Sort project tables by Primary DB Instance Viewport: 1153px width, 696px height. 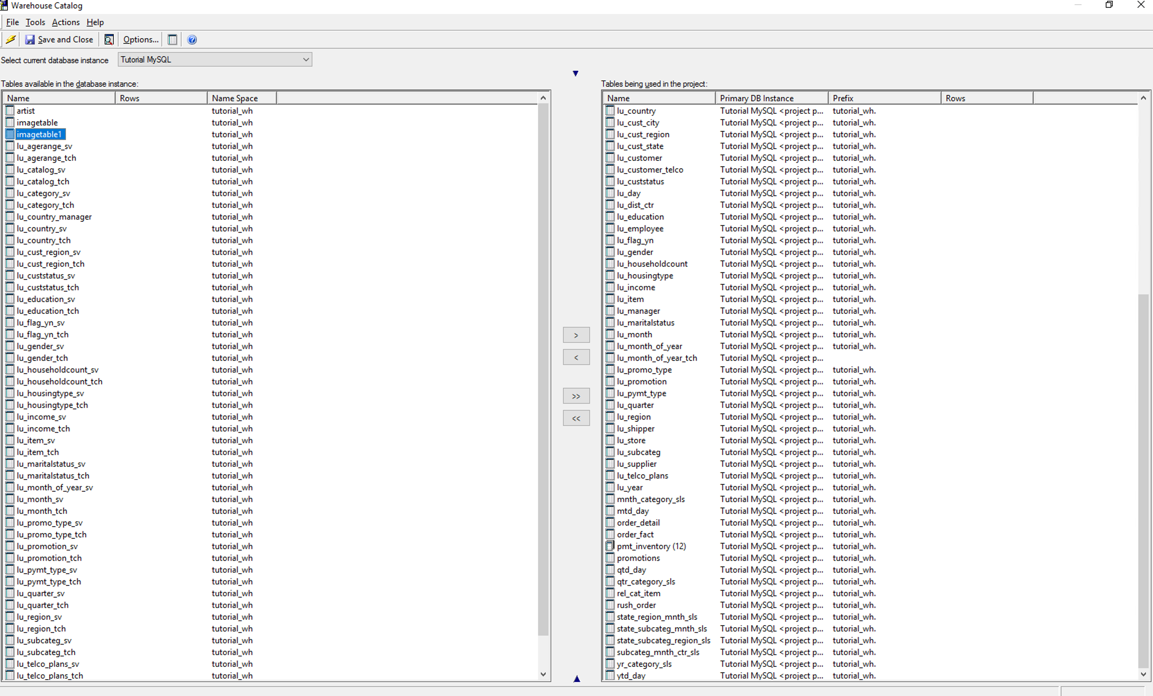click(770, 98)
